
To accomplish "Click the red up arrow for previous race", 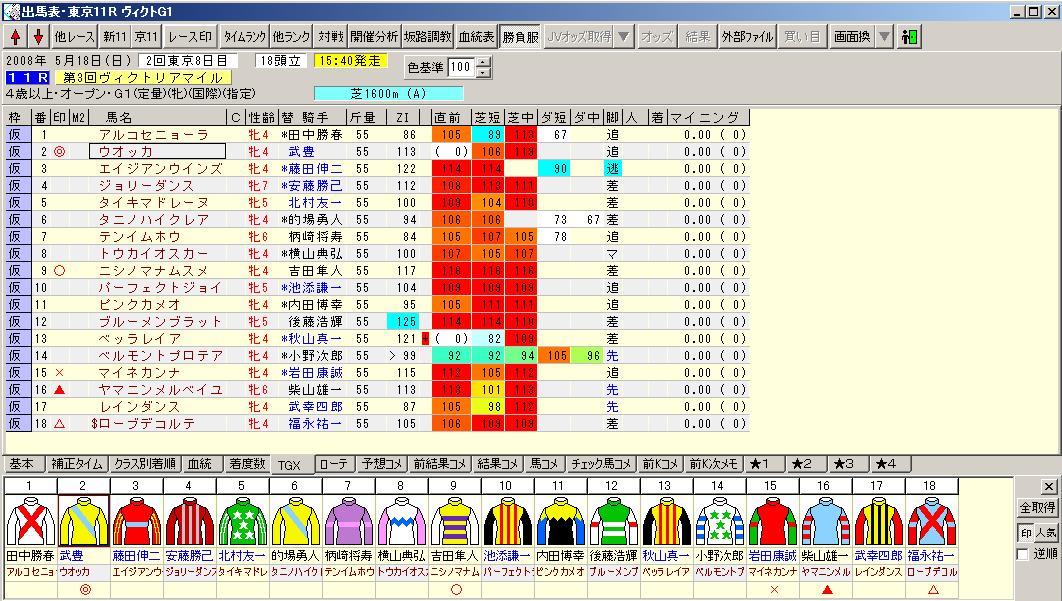I will coord(17,37).
